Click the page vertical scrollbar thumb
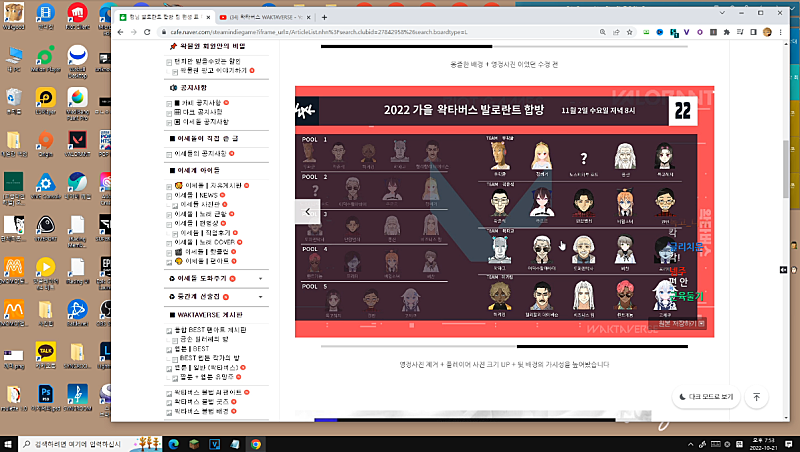800x452 pixels. click(x=786, y=169)
